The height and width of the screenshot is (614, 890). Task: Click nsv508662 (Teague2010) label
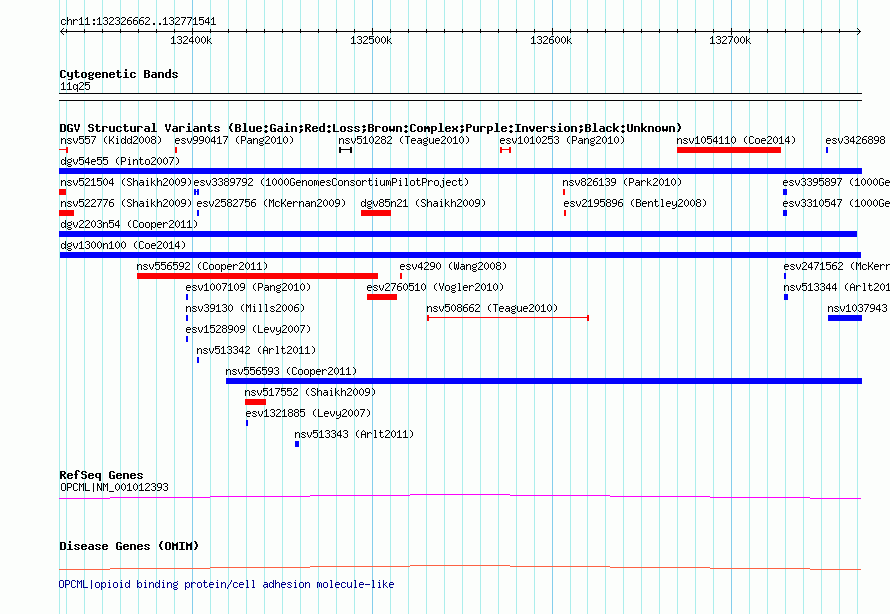tap(492, 308)
